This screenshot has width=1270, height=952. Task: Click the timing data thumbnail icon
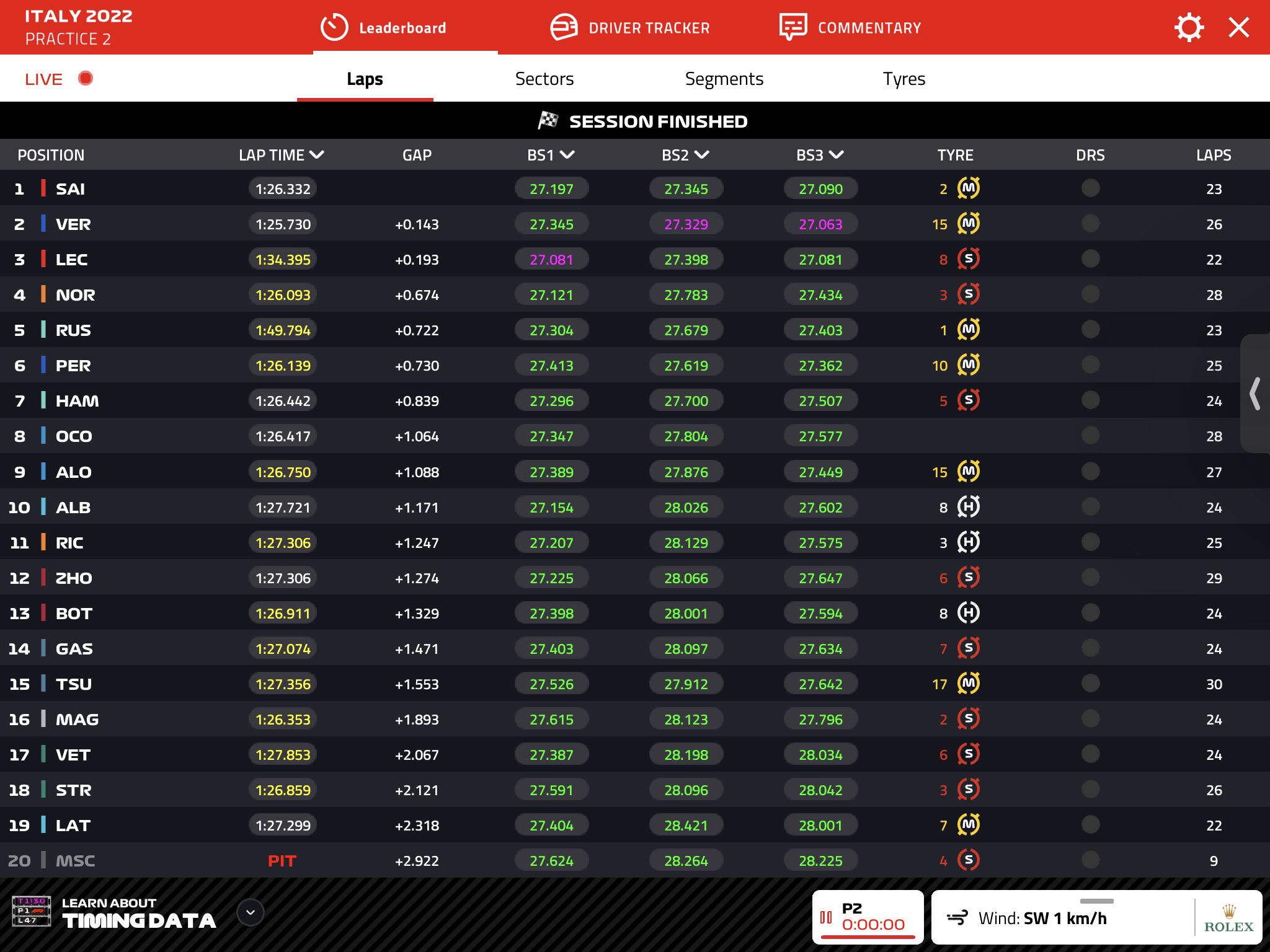tap(31, 911)
